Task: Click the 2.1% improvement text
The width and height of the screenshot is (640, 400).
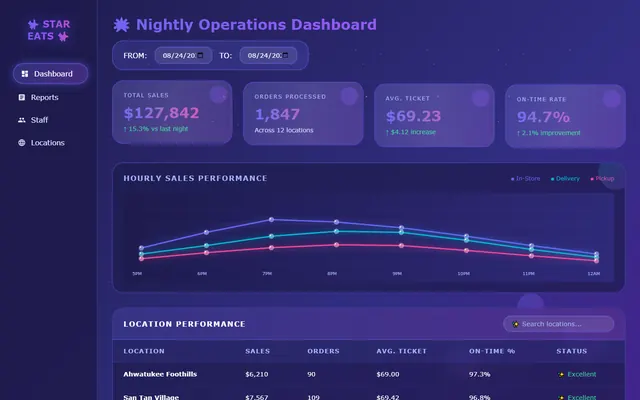Action: click(x=548, y=133)
